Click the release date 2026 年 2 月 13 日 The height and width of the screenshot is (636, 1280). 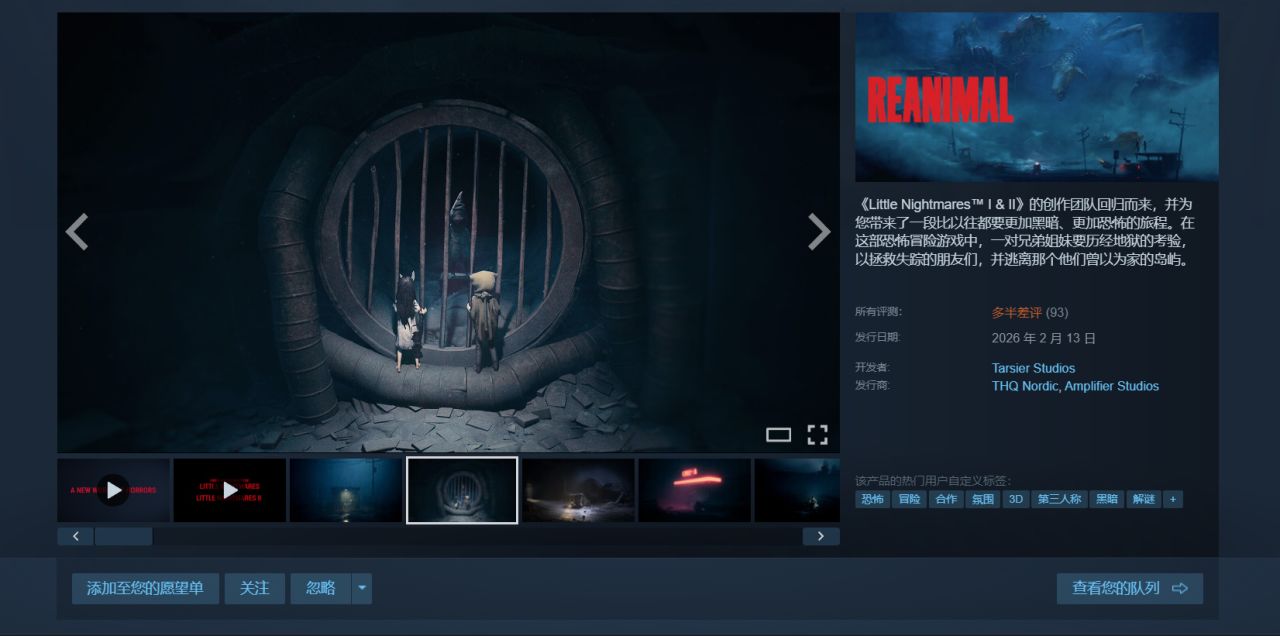[x=1044, y=338]
